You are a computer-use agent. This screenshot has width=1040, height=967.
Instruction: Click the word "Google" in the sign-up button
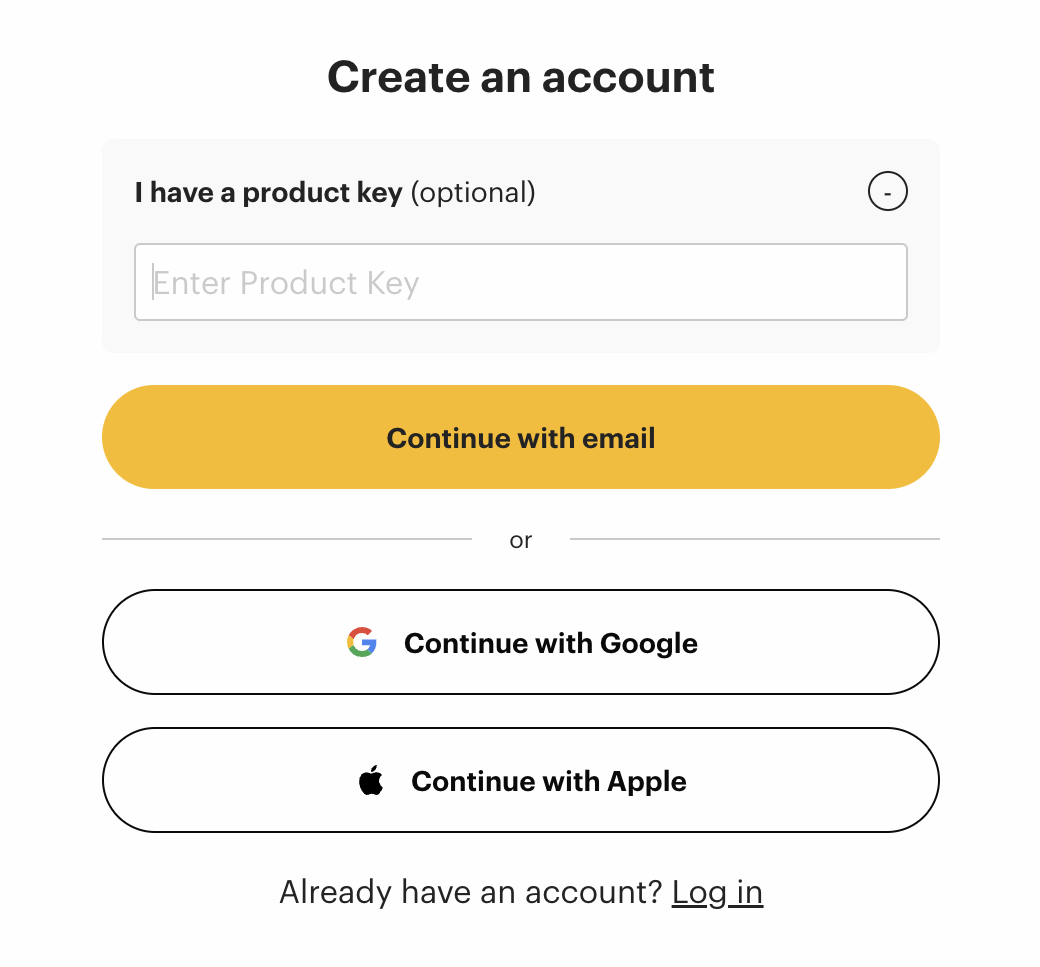[648, 643]
